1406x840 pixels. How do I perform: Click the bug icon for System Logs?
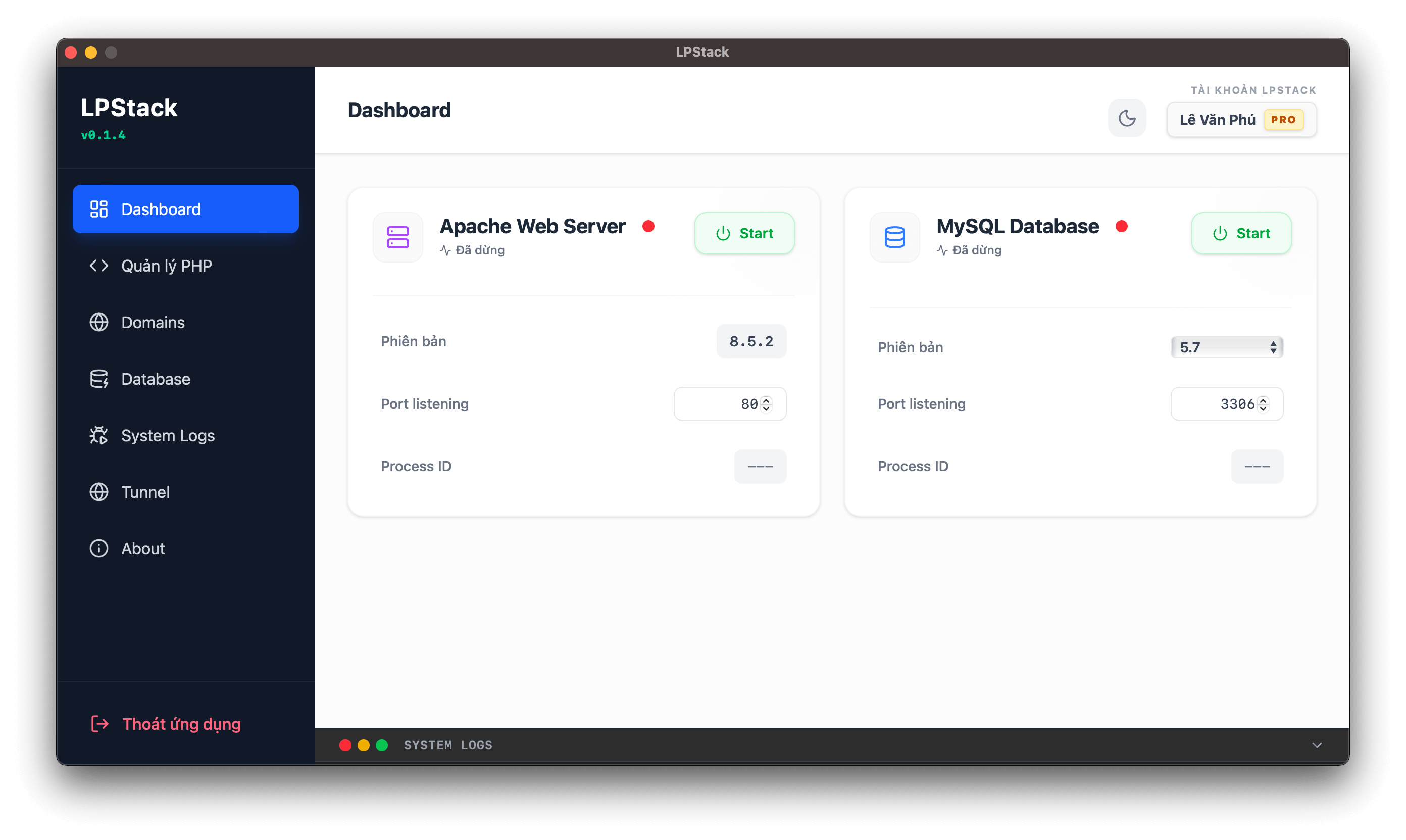pos(98,435)
